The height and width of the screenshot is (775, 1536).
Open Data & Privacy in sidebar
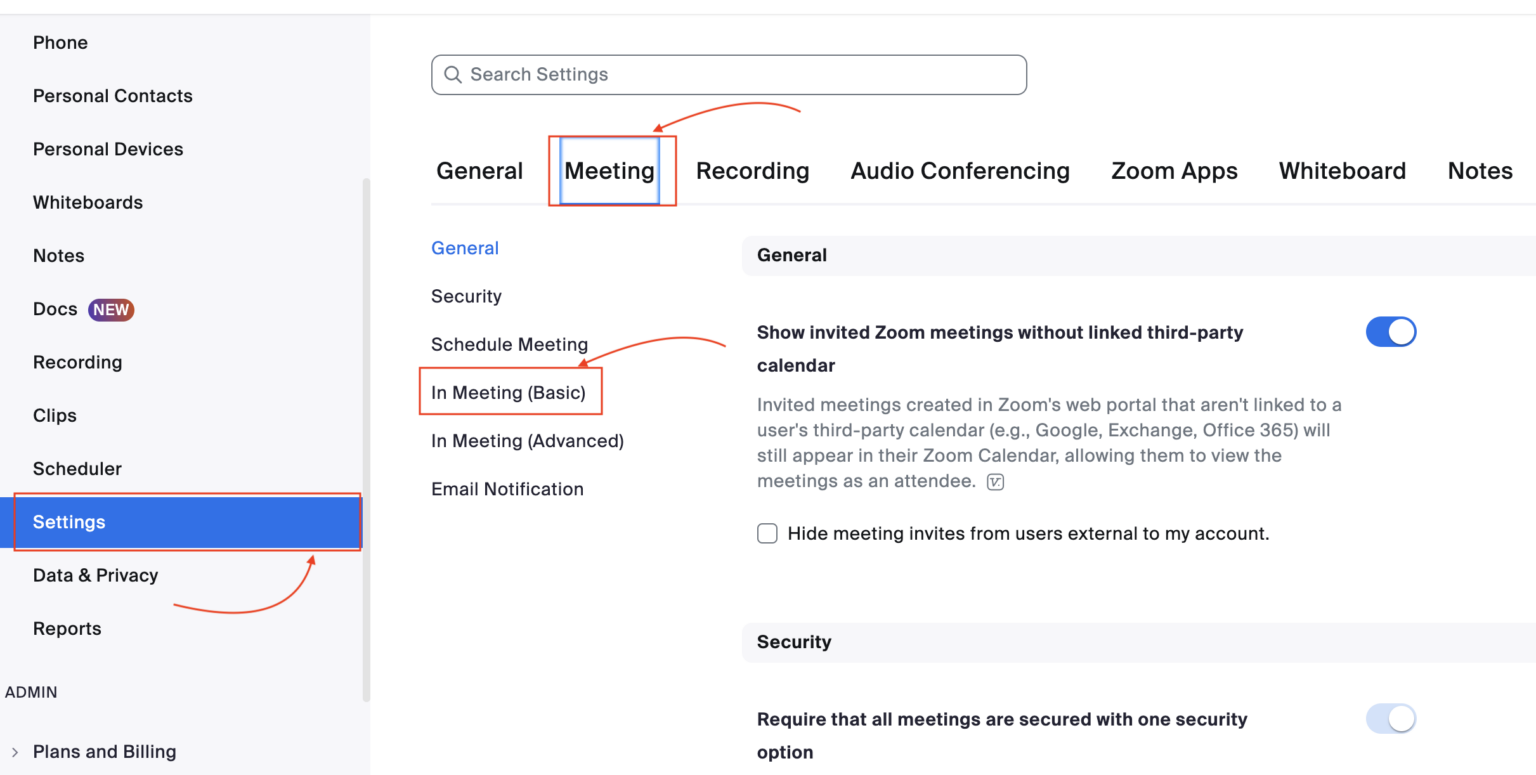(95, 575)
